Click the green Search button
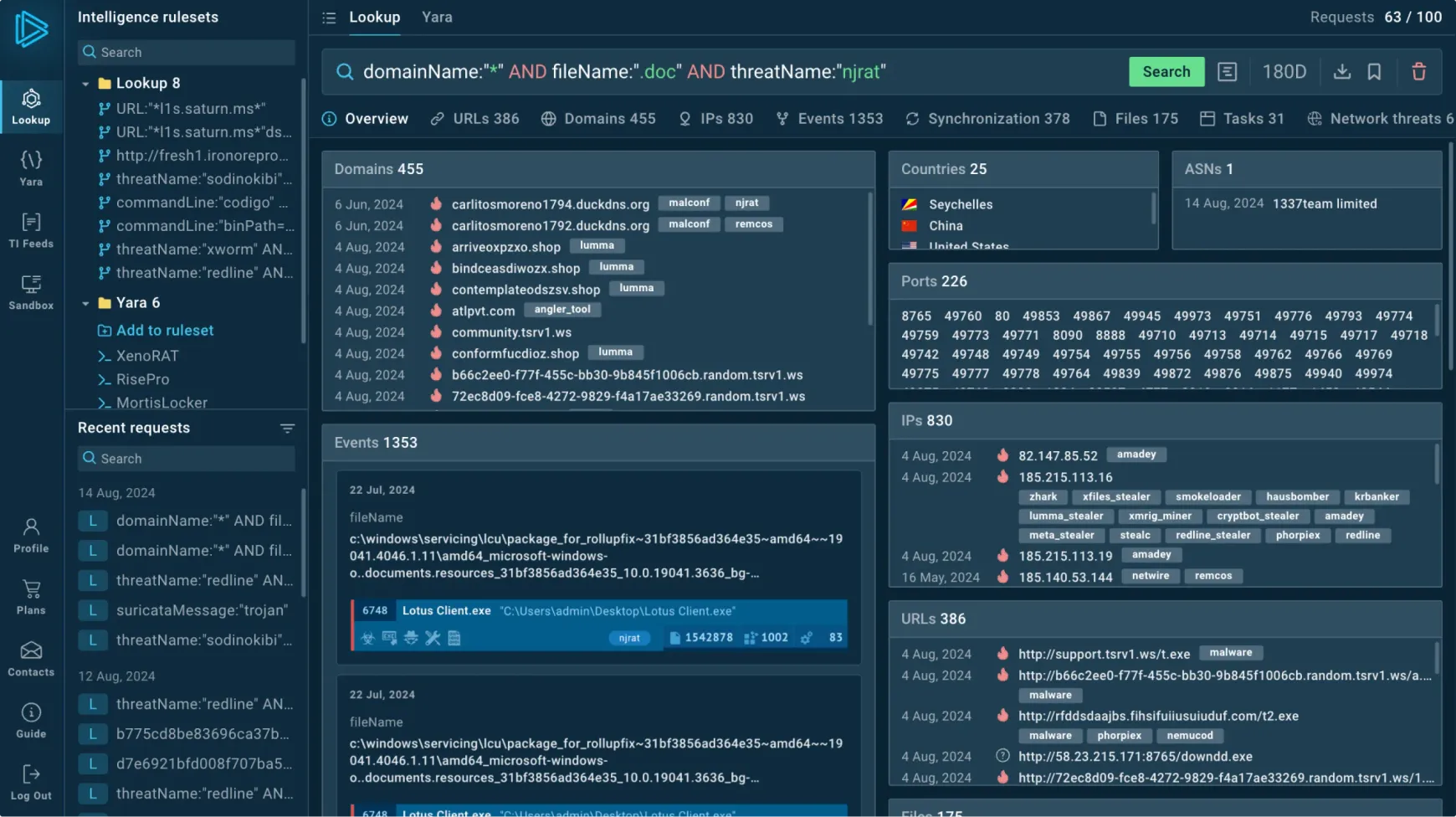 (x=1166, y=72)
